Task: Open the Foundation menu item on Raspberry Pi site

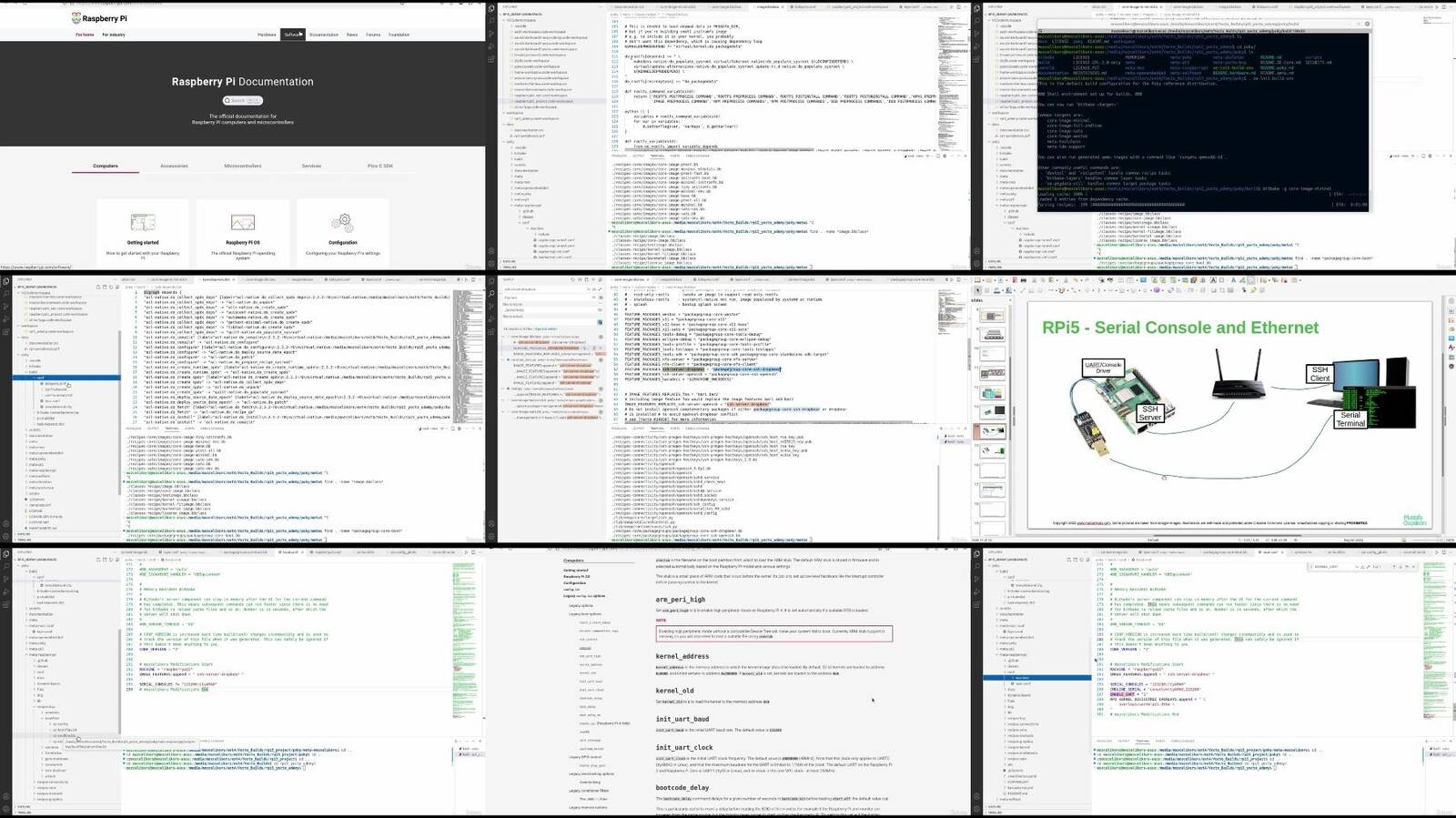Action: pyautogui.click(x=399, y=35)
